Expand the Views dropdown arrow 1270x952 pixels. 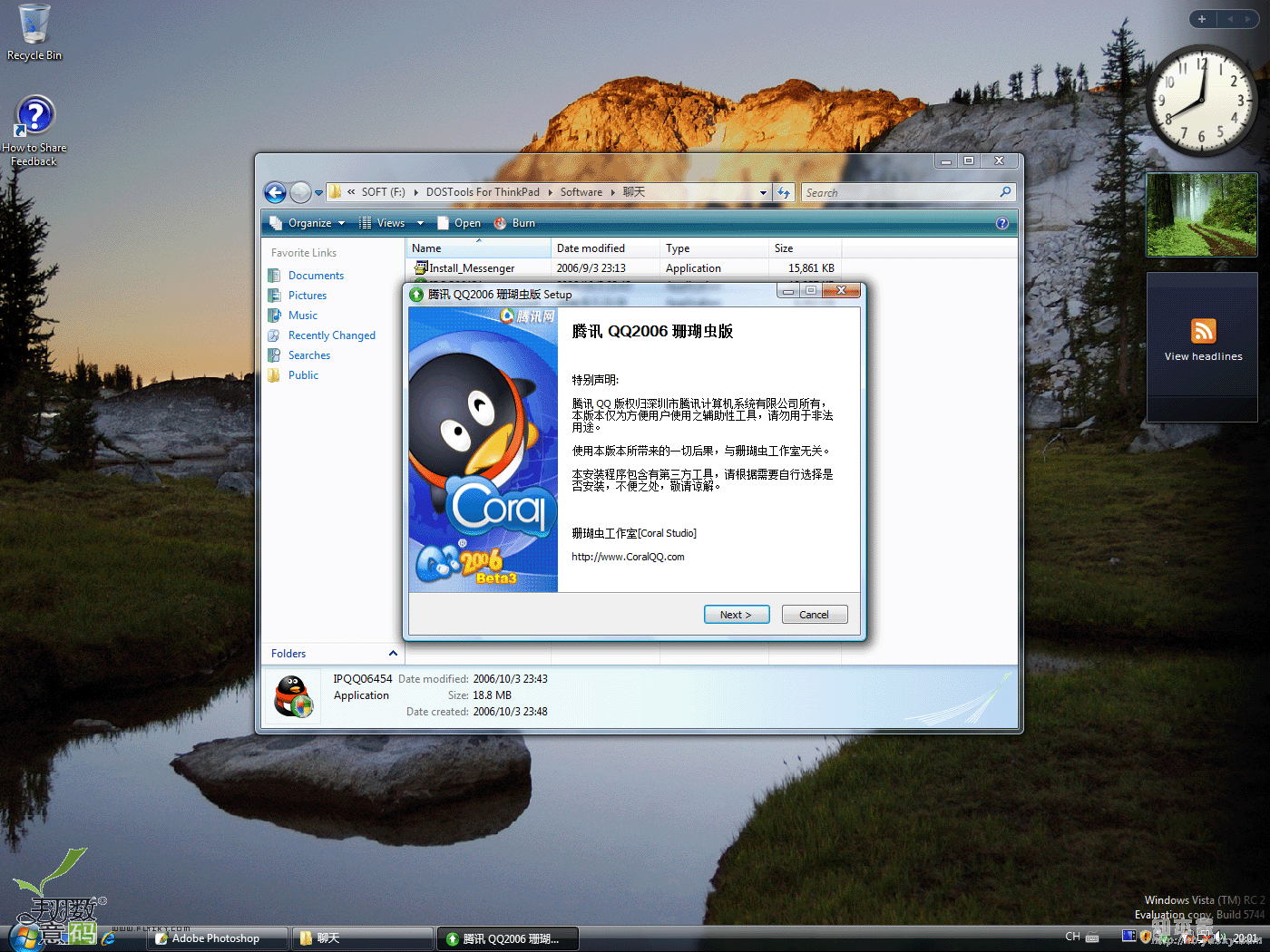click(420, 223)
